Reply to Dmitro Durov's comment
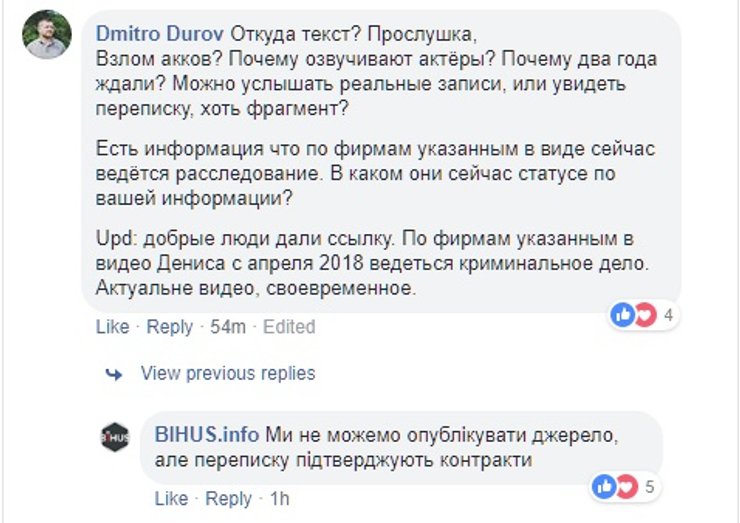The height and width of the screenshot is (523, 740). click(169, 327)
